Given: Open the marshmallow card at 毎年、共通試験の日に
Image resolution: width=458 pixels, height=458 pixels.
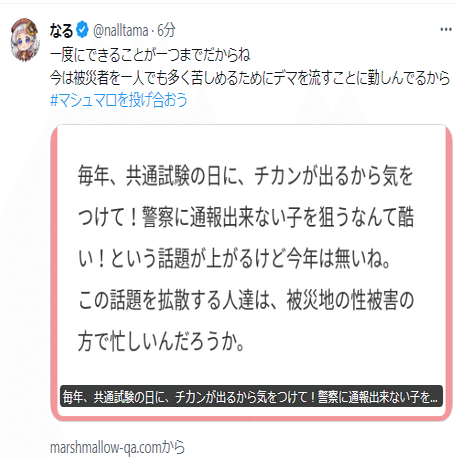Looking at the screenshot, I should tap(252, 272).
